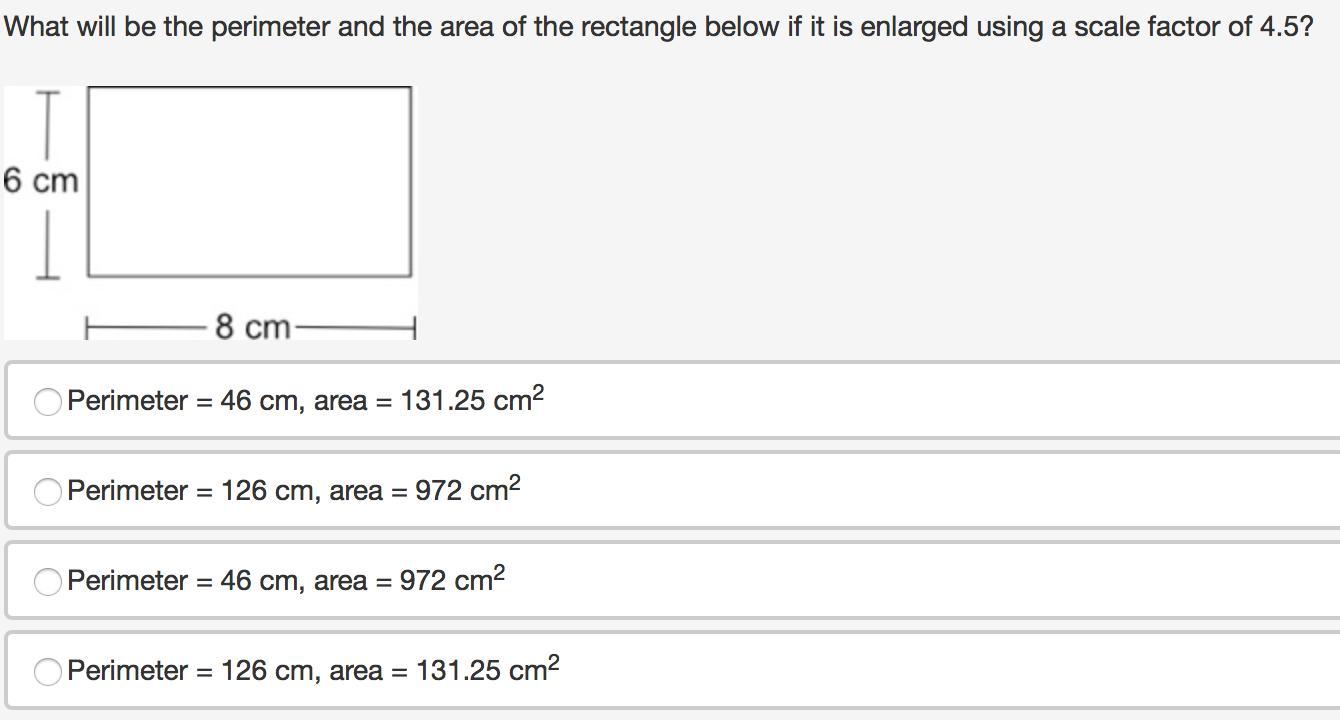This screenshot has height=720, width=1340.
Task: Click blank area of second answer box
Action: click(900, 491)
